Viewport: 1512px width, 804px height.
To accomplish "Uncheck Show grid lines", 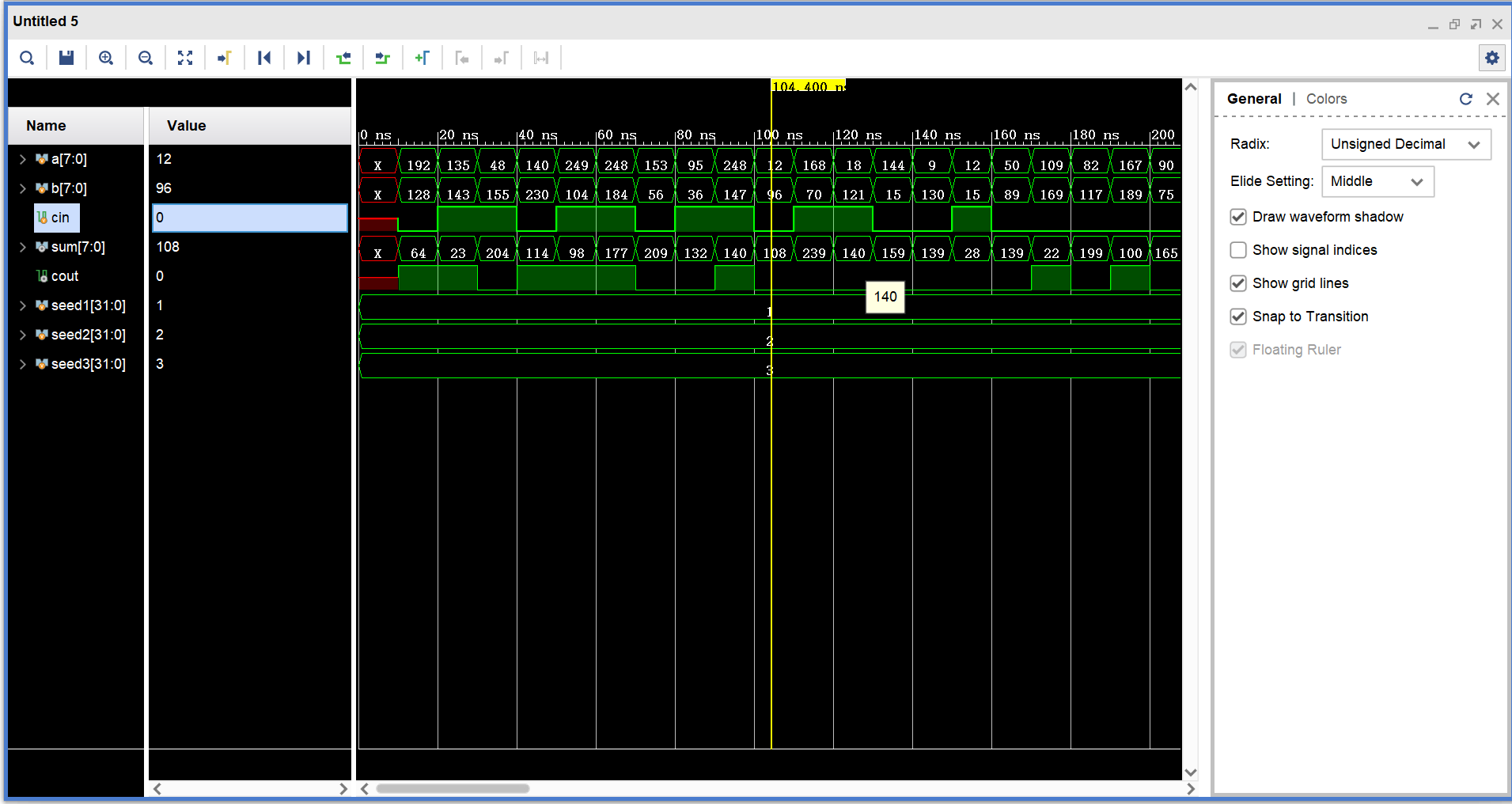I will [x=1238, y=283].
